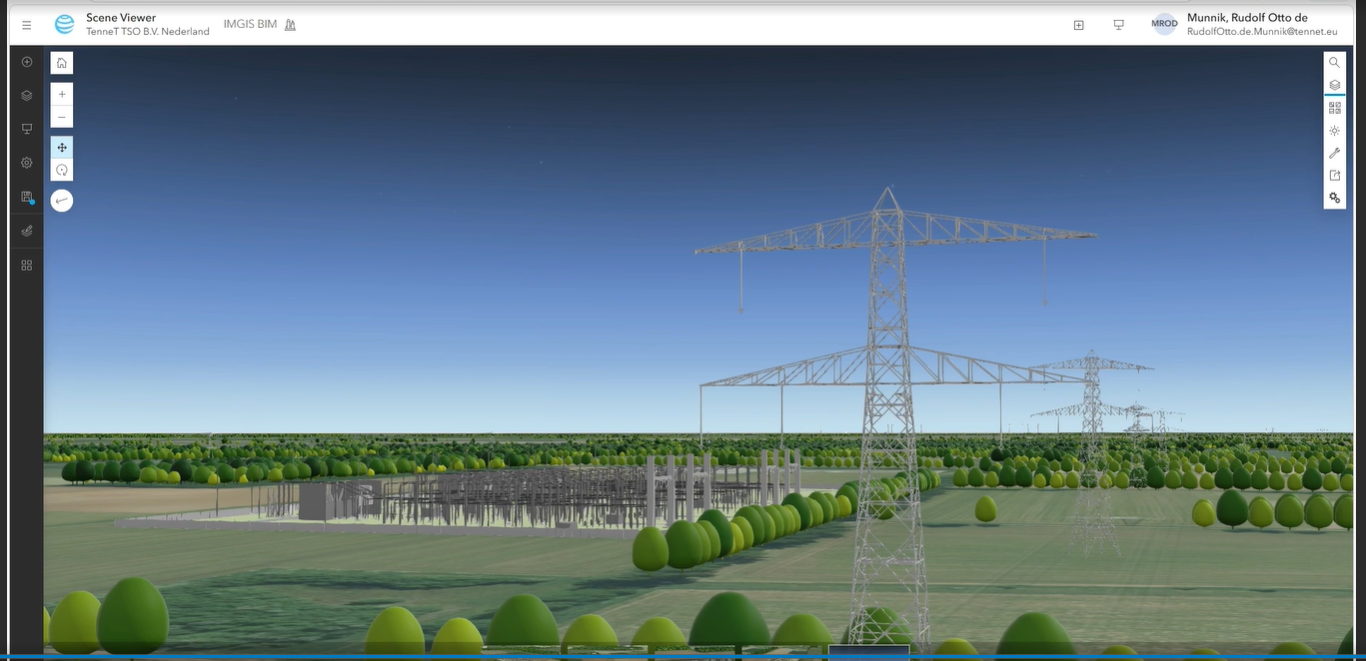The image size is (1366, 661).
Task: Click the presentation screen icon in header
Action: coord(1118,25)
